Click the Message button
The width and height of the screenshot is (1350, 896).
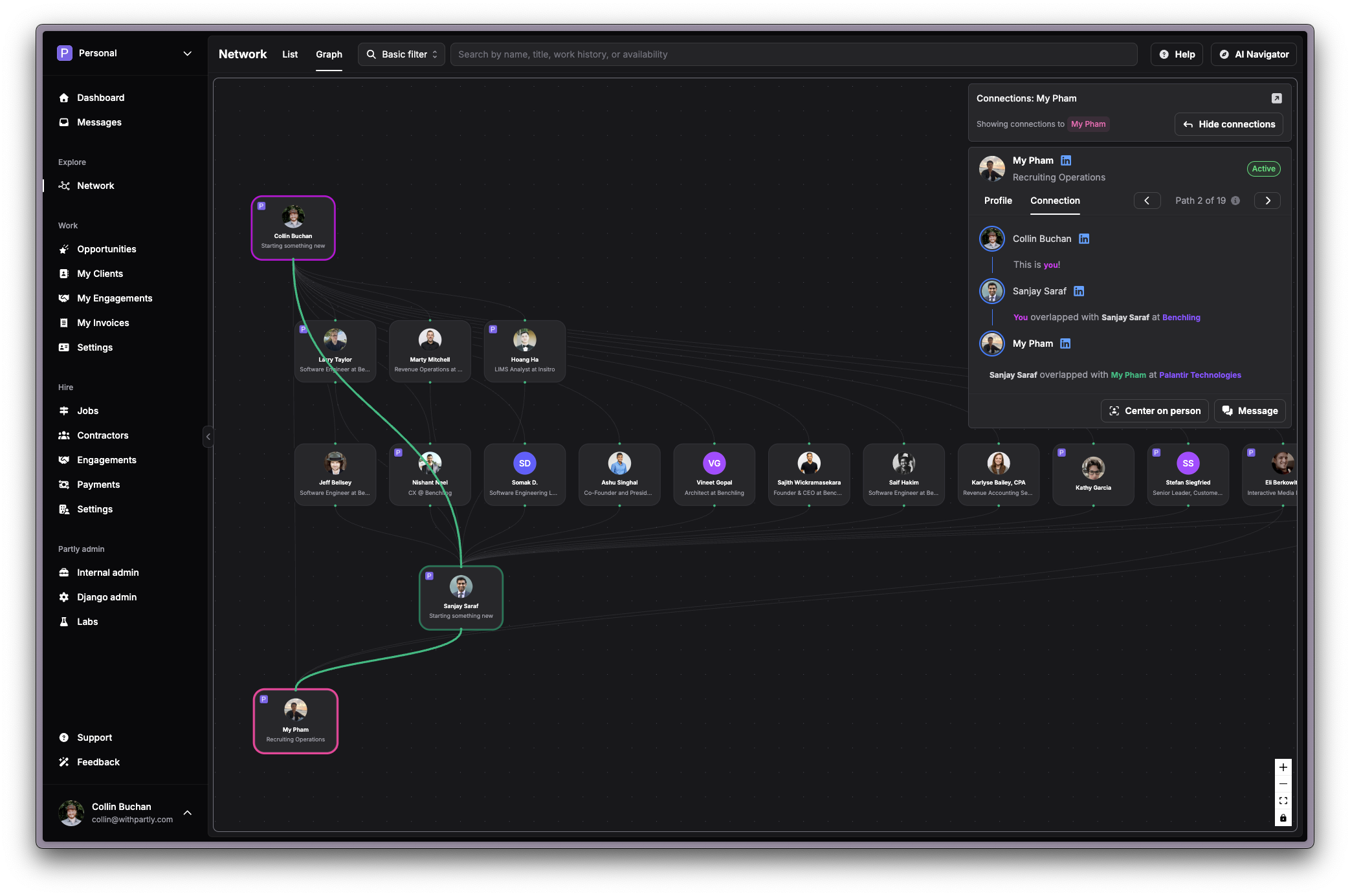1249,411
